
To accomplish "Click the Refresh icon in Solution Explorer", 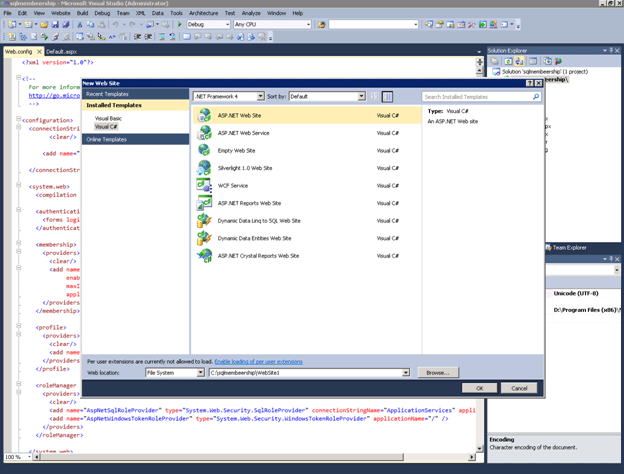I will (508, 61).
